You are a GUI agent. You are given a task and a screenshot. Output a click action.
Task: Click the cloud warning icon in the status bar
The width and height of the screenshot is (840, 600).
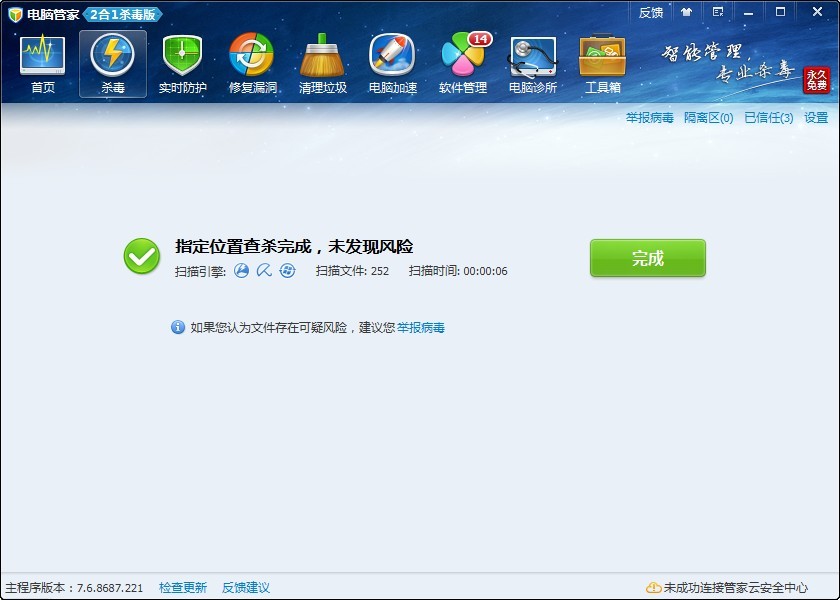(x=653, y=588)
